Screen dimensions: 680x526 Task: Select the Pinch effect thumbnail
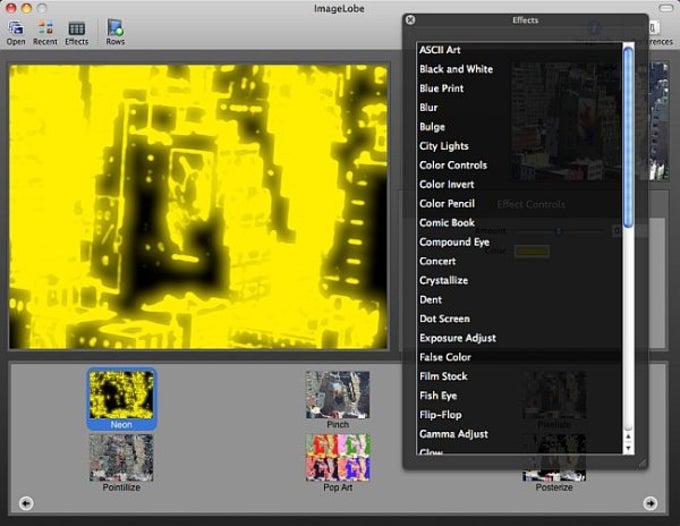tap(337, 399)
